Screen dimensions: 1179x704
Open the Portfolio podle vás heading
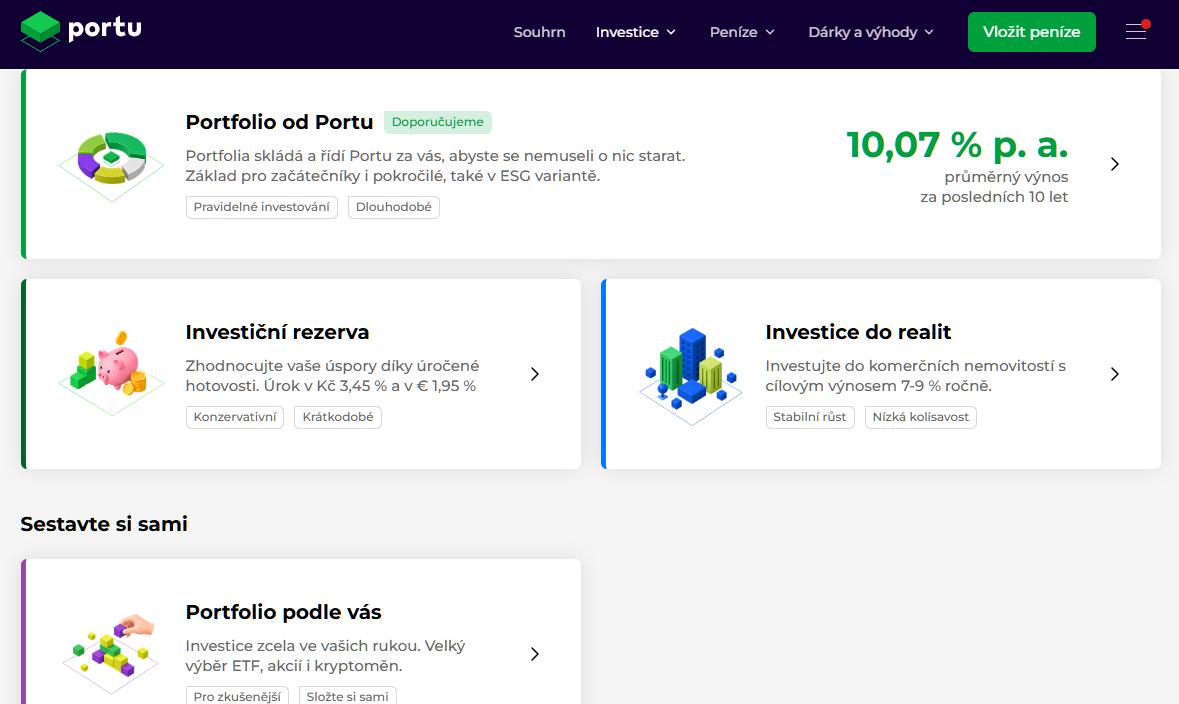tap(283, 611)
